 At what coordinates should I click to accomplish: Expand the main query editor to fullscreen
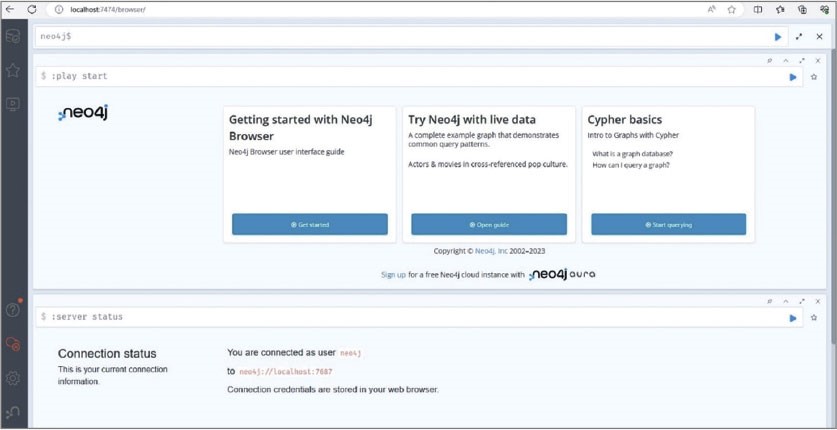coord(799,37)
